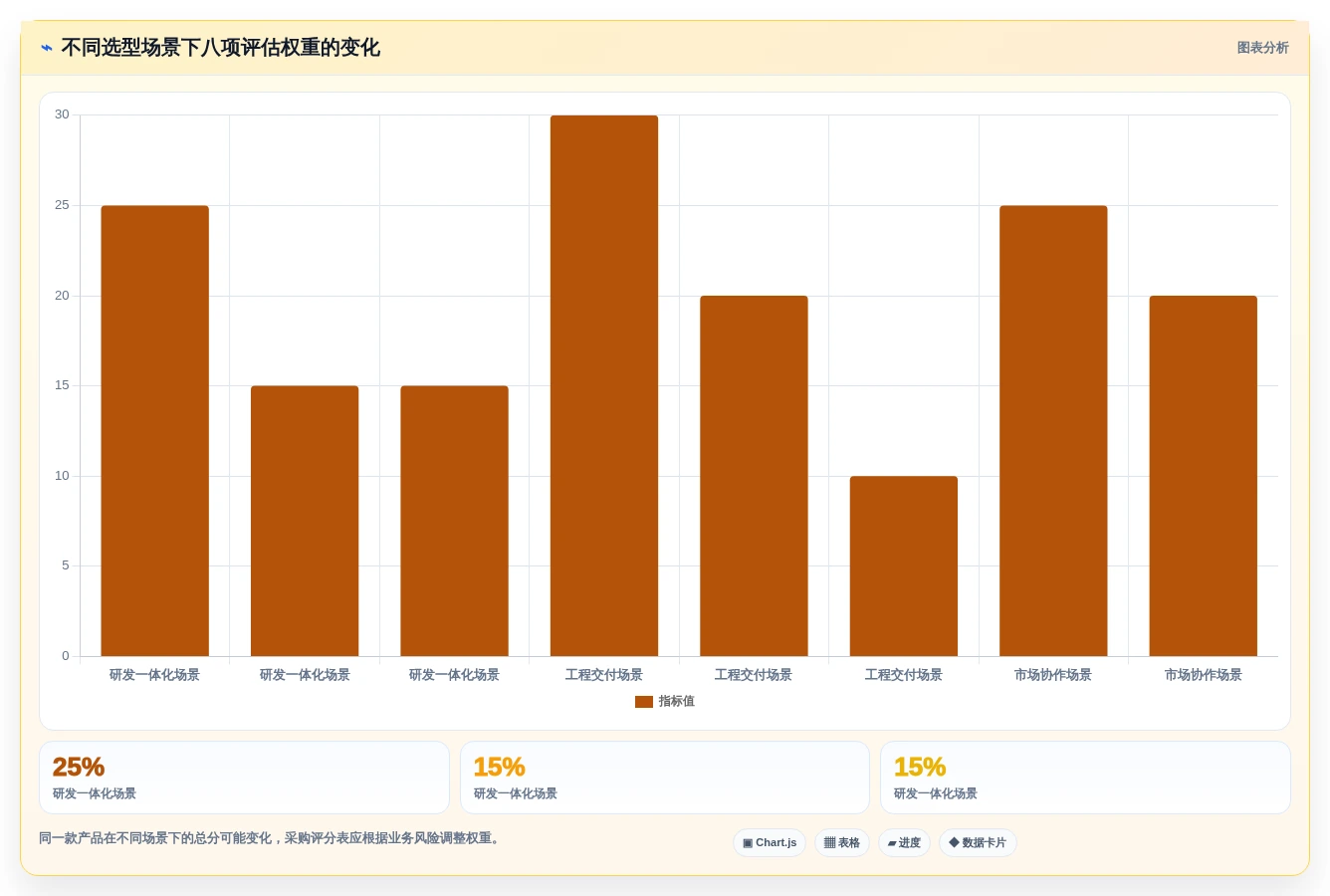Click the 指标值 legend label
The width and height of the screenshot is (1330, 896).
tap(677, 702)
